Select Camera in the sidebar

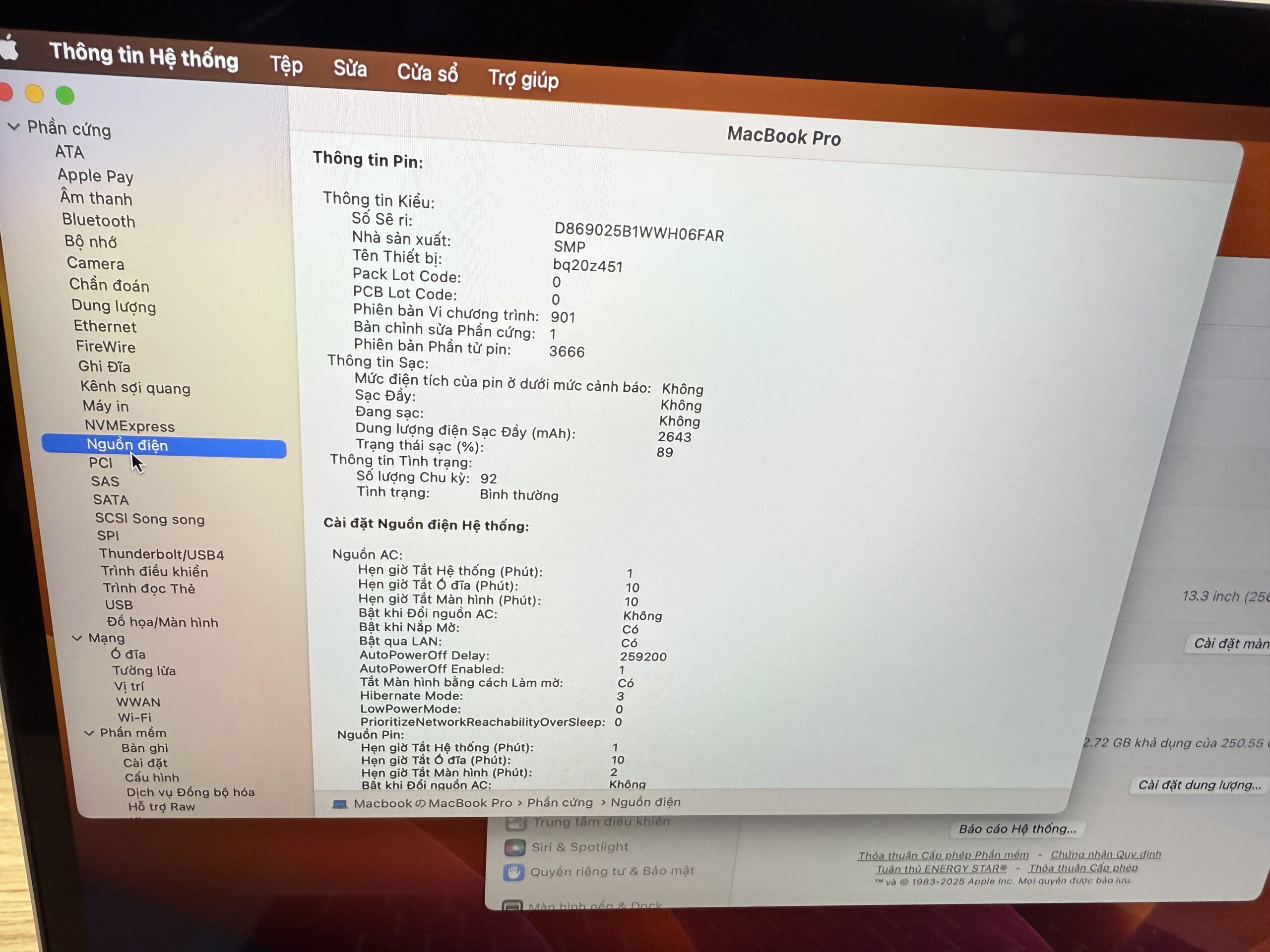tap(95, 263)
